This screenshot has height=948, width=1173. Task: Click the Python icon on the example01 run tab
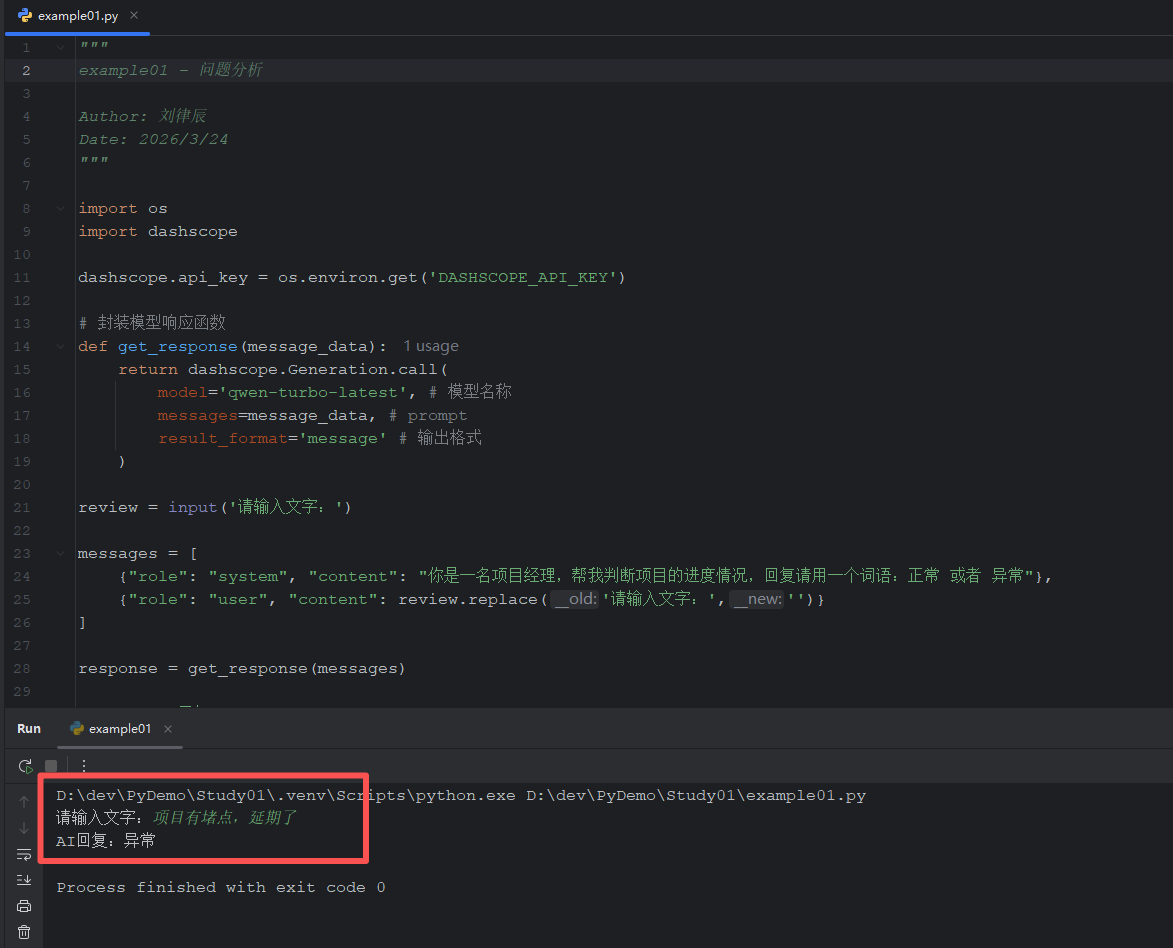(x=76, y=729)
